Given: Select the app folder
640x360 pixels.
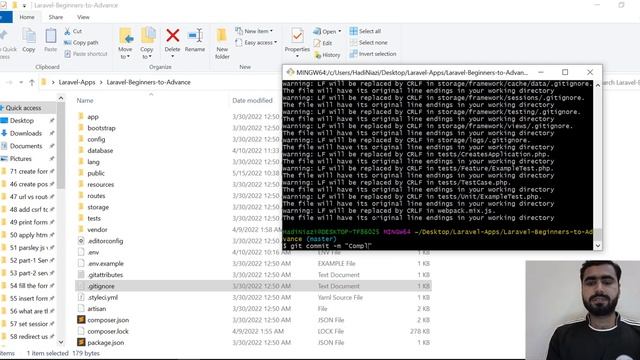Looking at the screenshot, I should [93, 117].
